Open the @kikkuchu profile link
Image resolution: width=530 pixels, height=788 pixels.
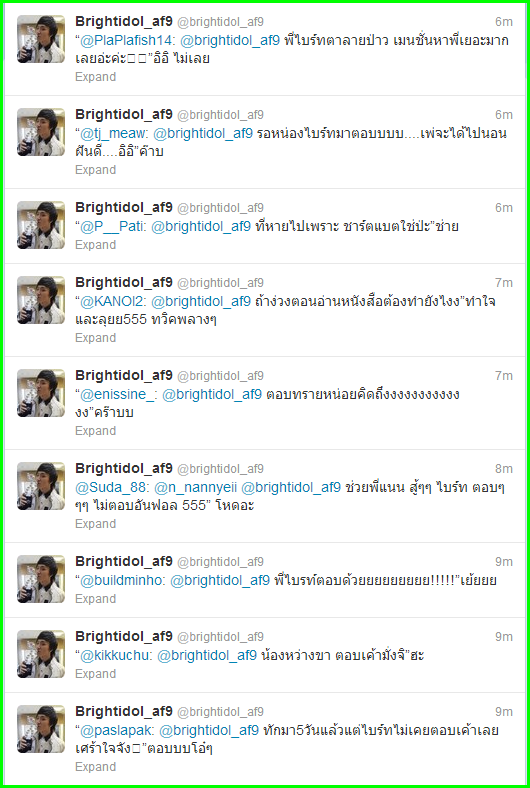tap(117, 655)
